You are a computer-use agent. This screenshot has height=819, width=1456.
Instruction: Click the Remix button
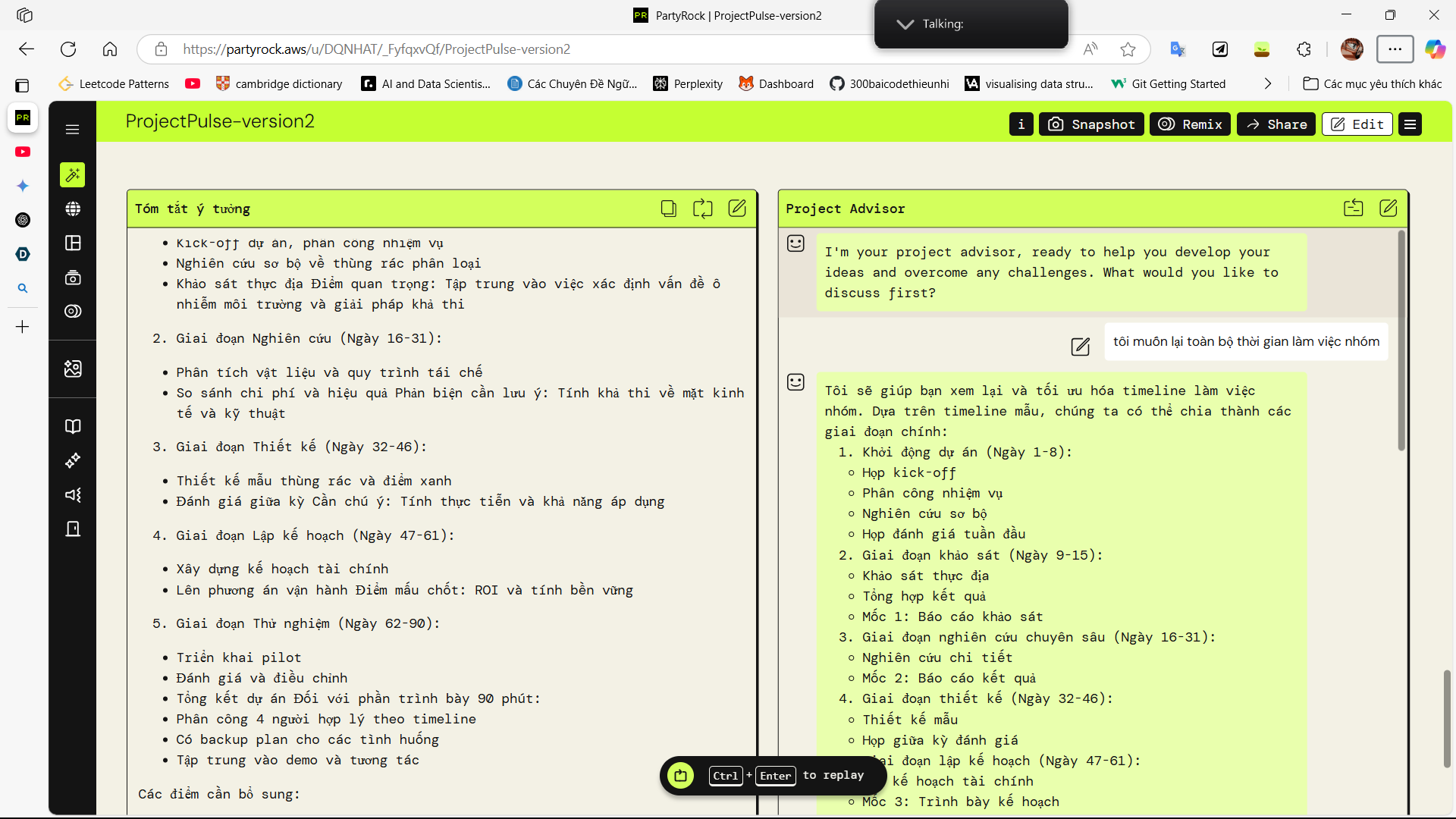tap(1190, 124)
